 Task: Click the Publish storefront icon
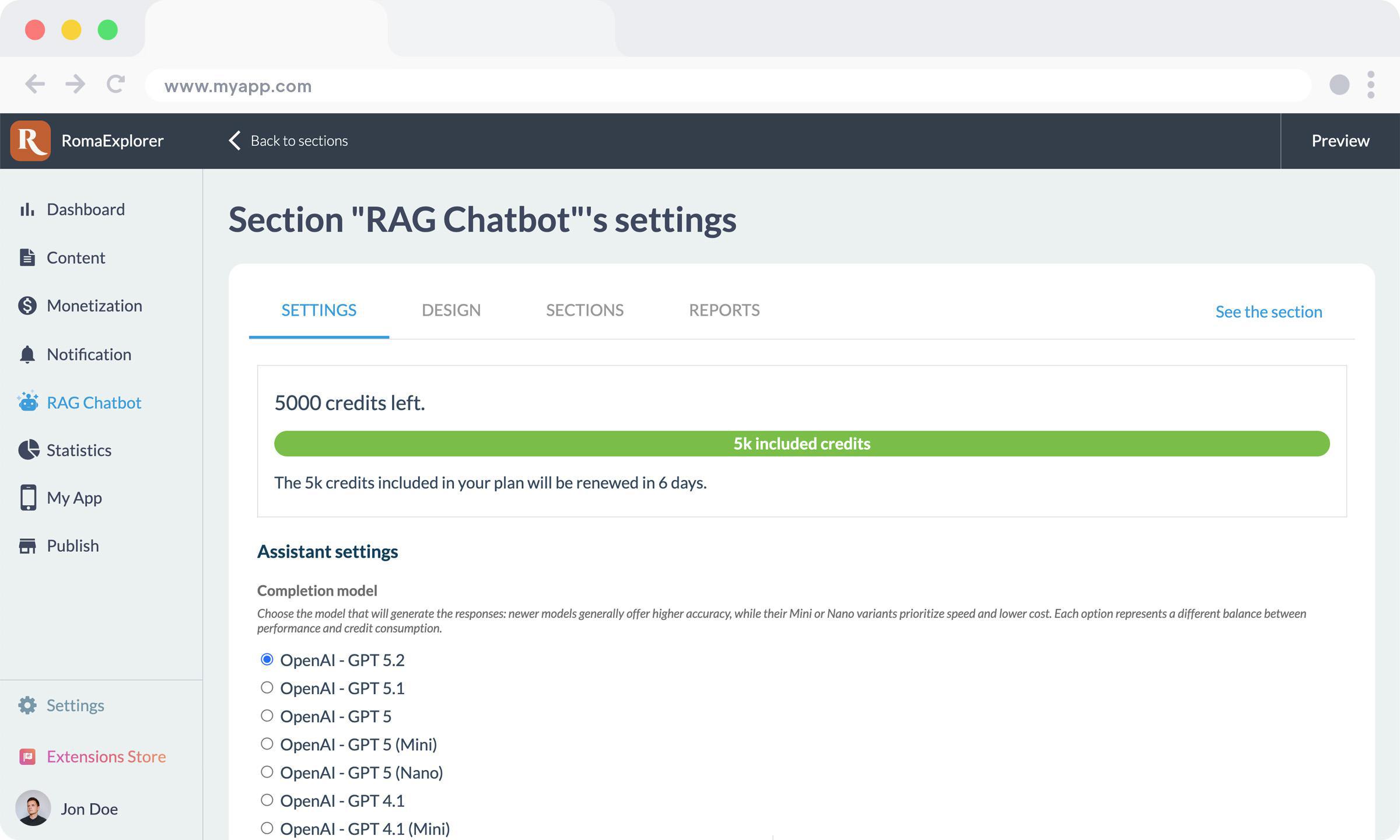27,546
